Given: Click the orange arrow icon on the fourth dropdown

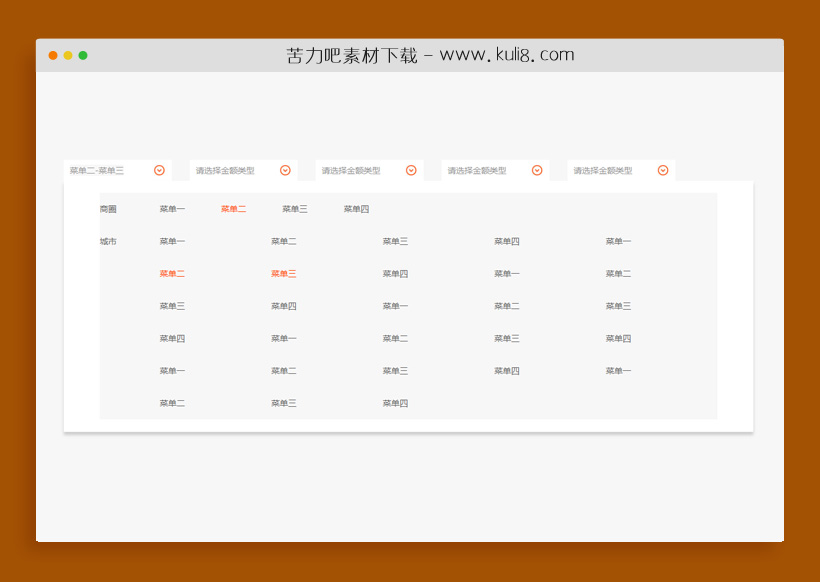Looking at the screenshot, I should point(537,170).
